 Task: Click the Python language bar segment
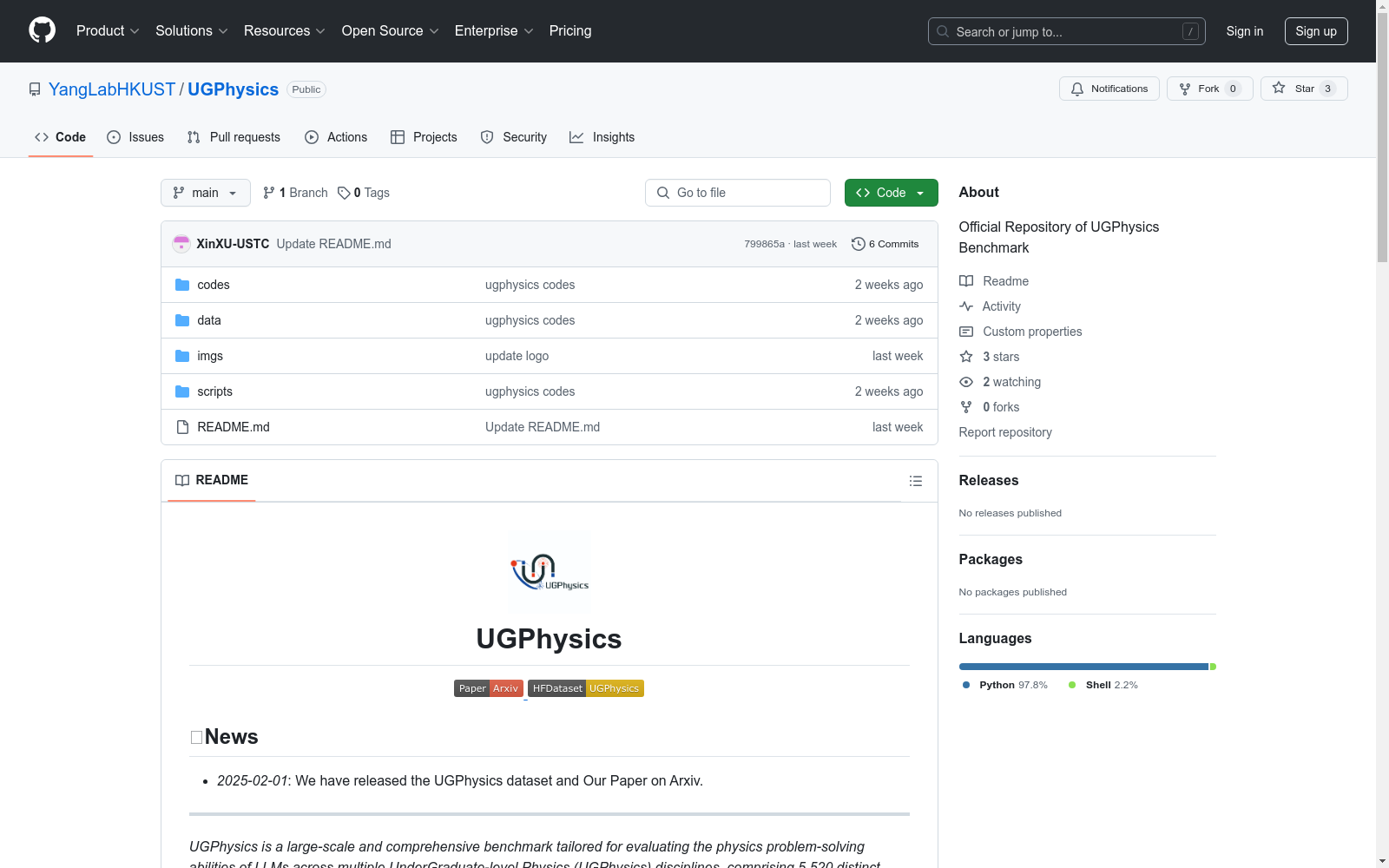click(1083, 667)
